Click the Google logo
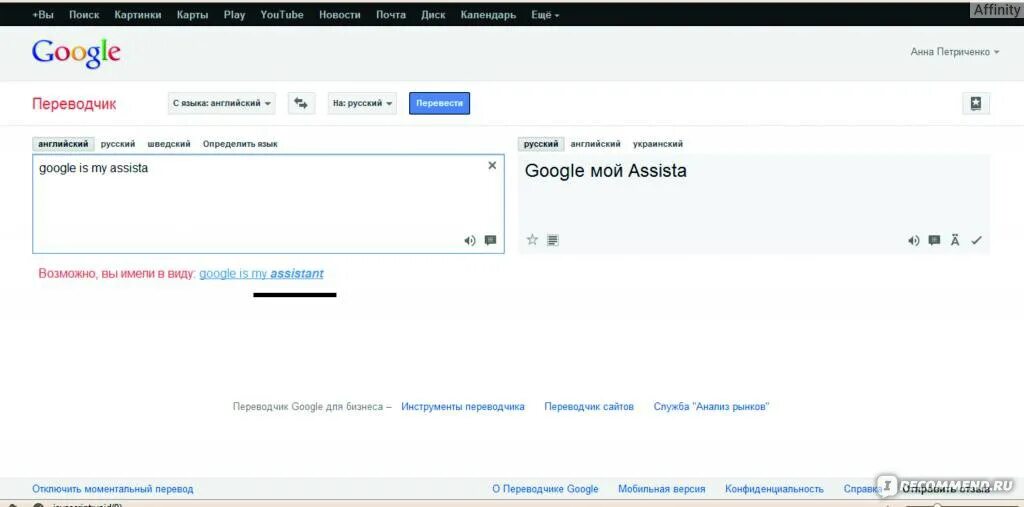 [76, 54]
